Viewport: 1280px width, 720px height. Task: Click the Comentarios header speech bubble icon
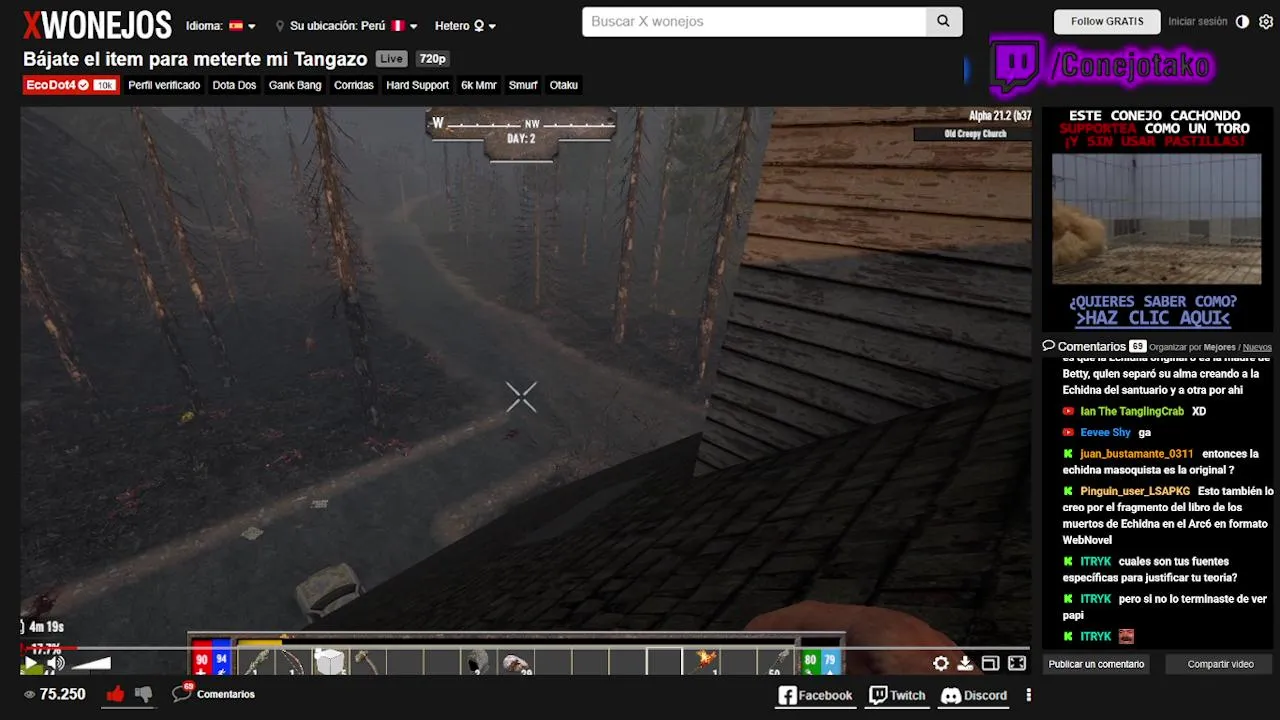pyautogui.click(x=1049, y=345)
